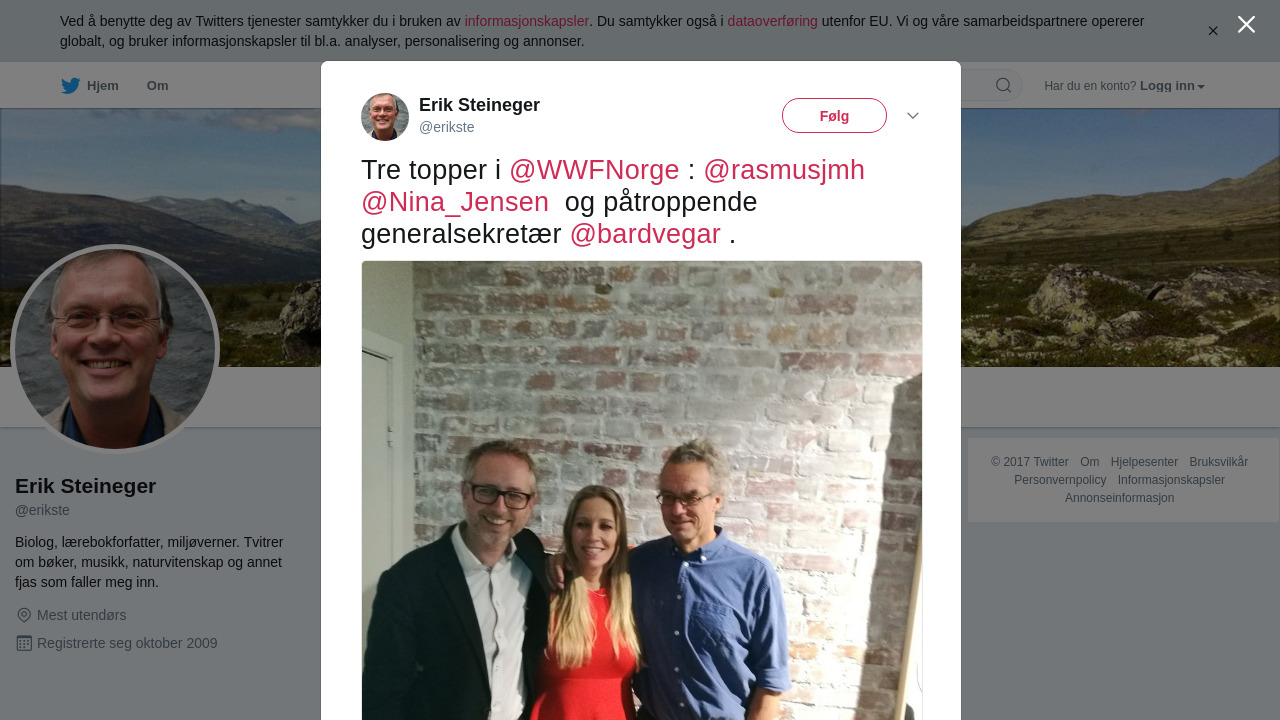Dismiss the cookie notice small X
The image size is (1280, 720).
click(1213, 31)
